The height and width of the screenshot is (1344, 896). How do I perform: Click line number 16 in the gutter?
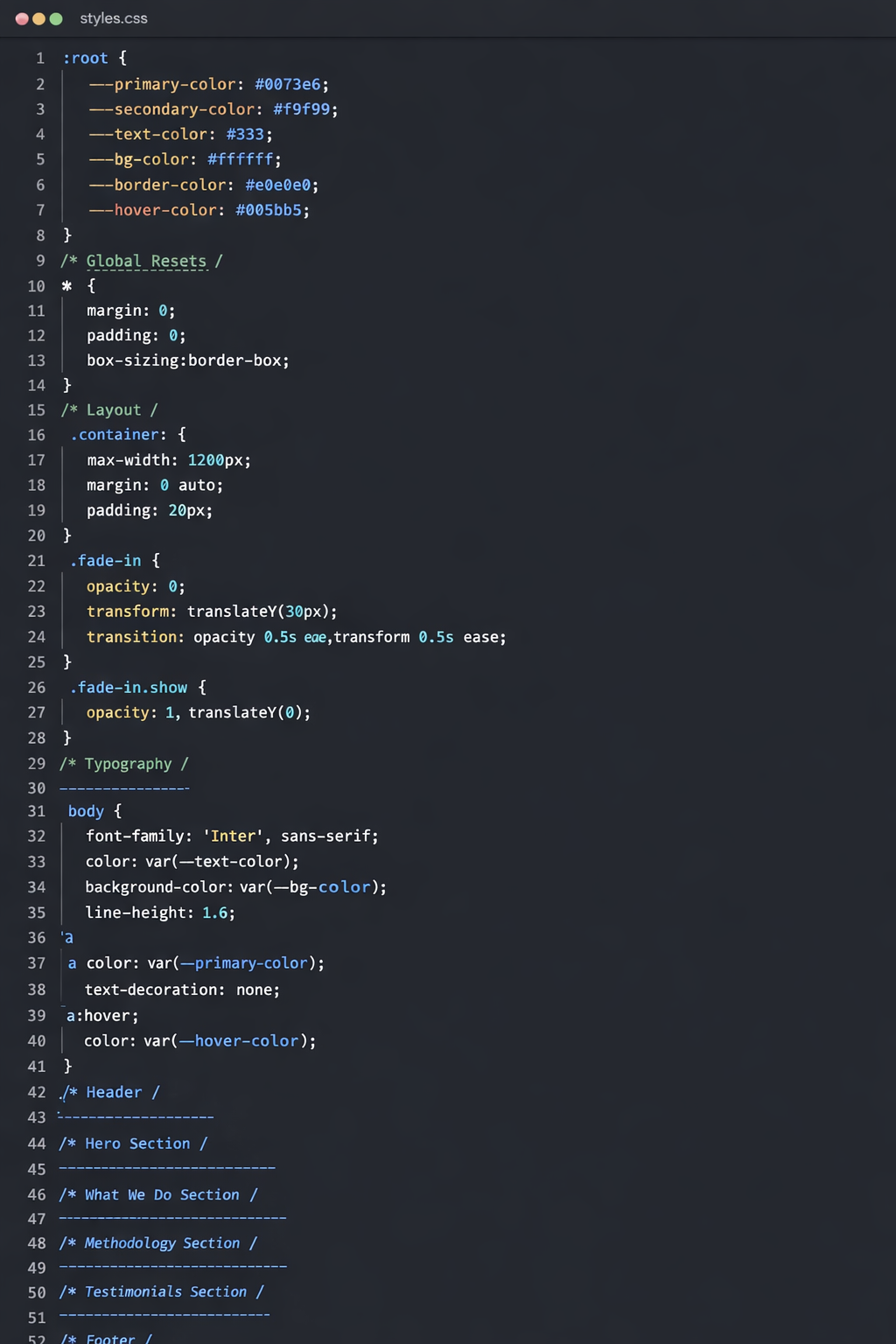pyautogui.click(x=37, y=435)
